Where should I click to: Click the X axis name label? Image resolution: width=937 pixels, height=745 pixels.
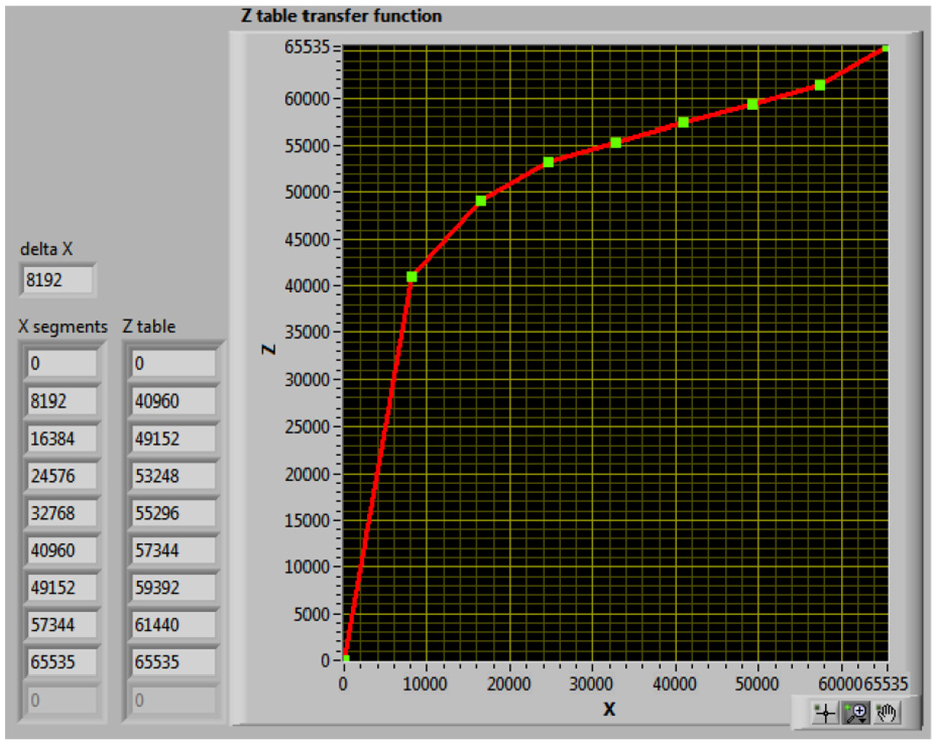609,709
